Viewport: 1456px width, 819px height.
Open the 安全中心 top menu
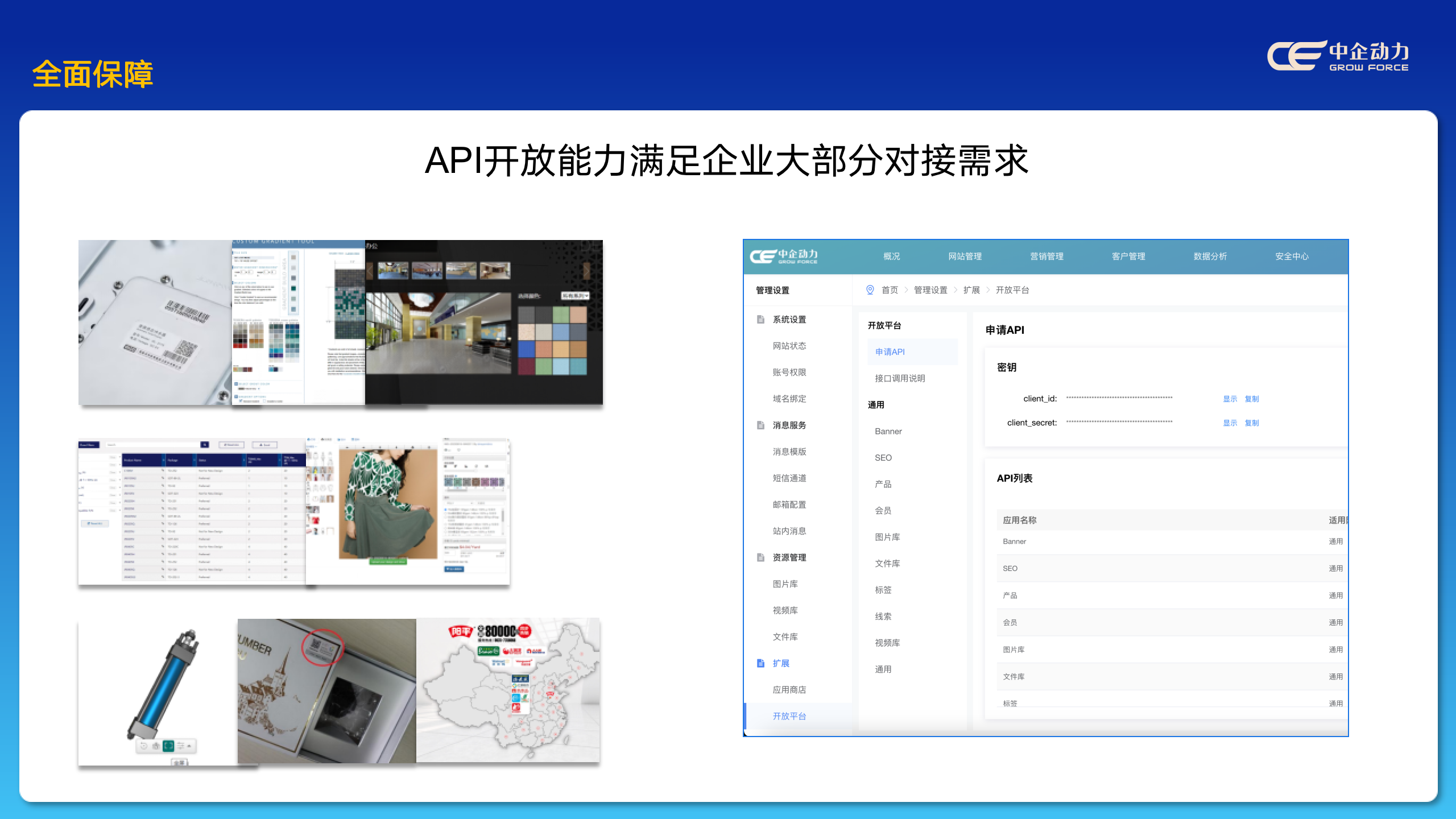click(x=1292, y=257)
